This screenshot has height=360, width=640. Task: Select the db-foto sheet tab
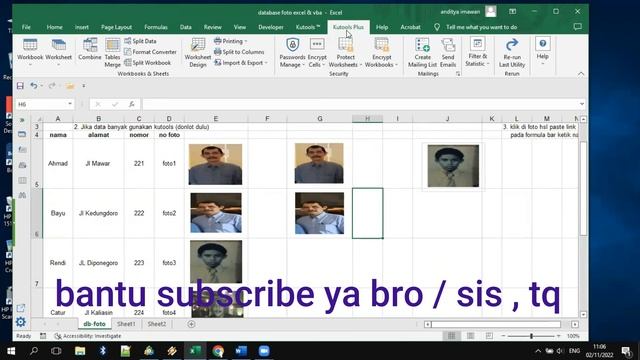pos(94,324)
